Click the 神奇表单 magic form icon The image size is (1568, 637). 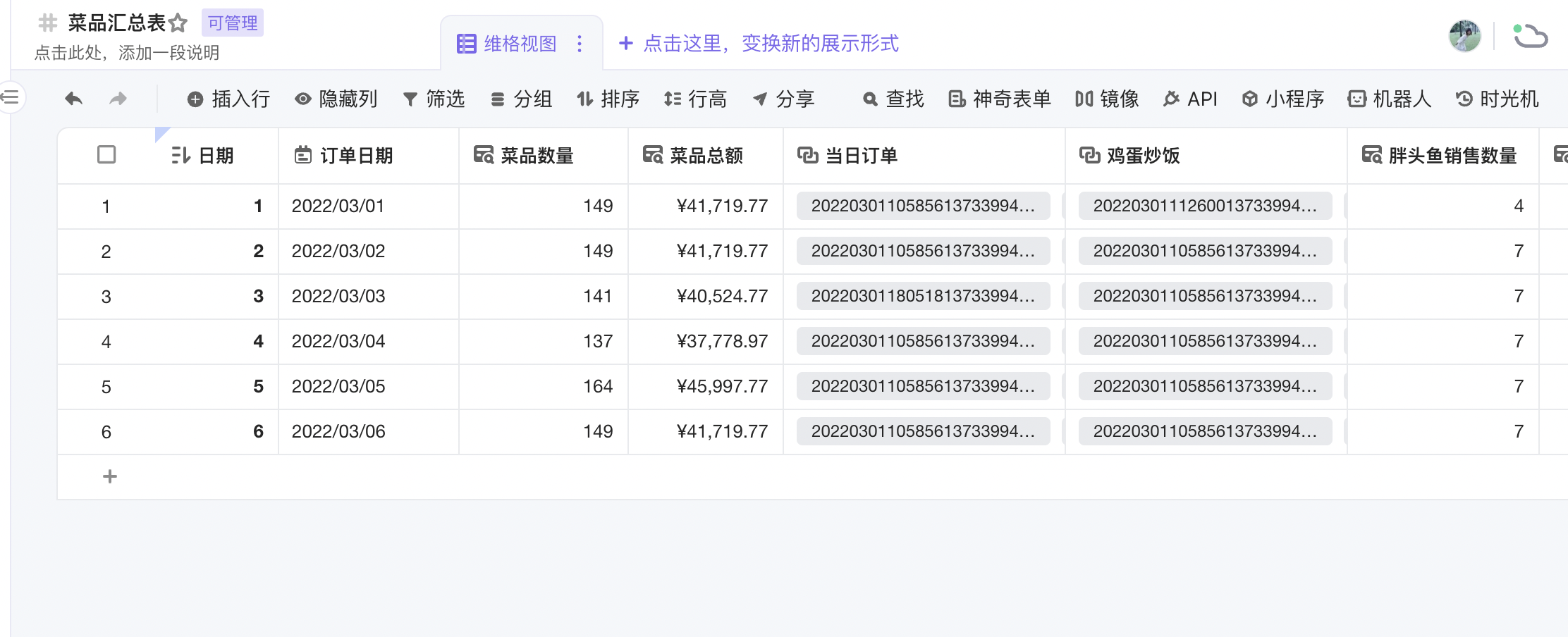point(1000,99)
